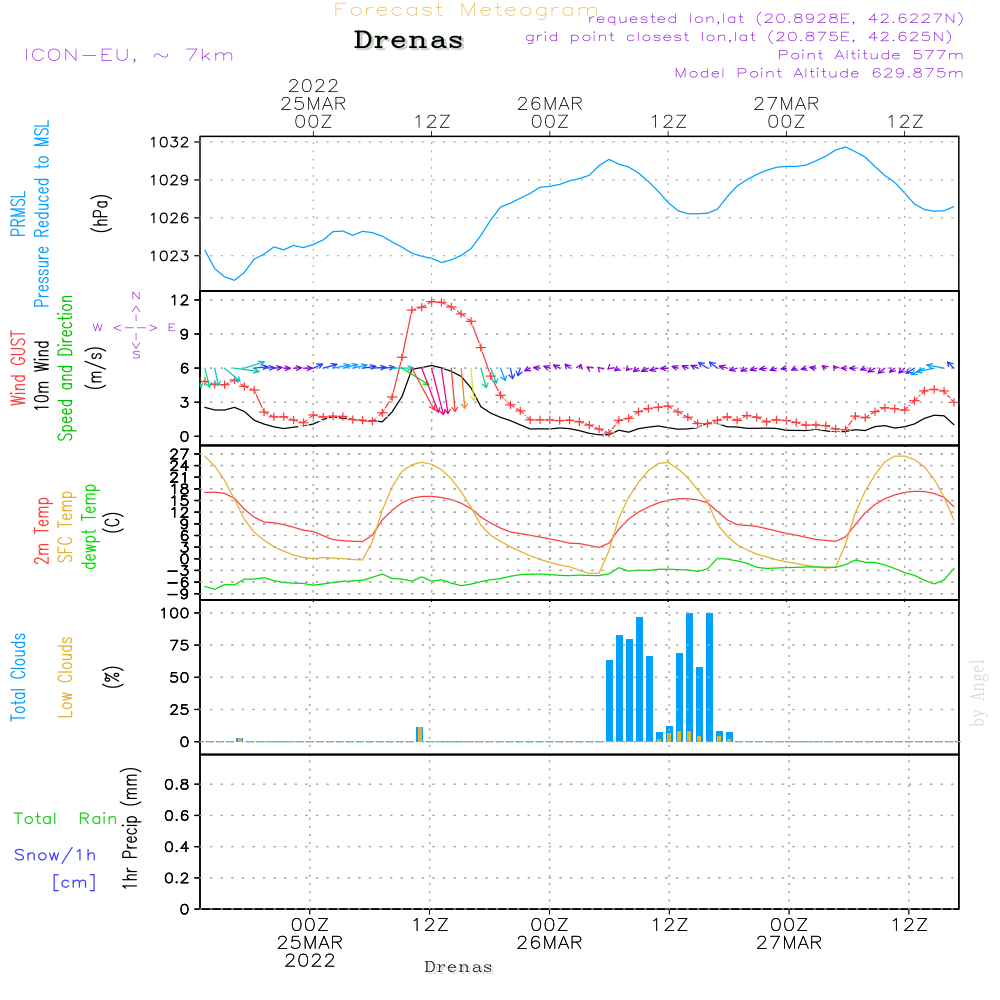1000x1000 pixels.
Task: Click the "Forecast Meteogram" heading
Action: [x=466, y=10]
